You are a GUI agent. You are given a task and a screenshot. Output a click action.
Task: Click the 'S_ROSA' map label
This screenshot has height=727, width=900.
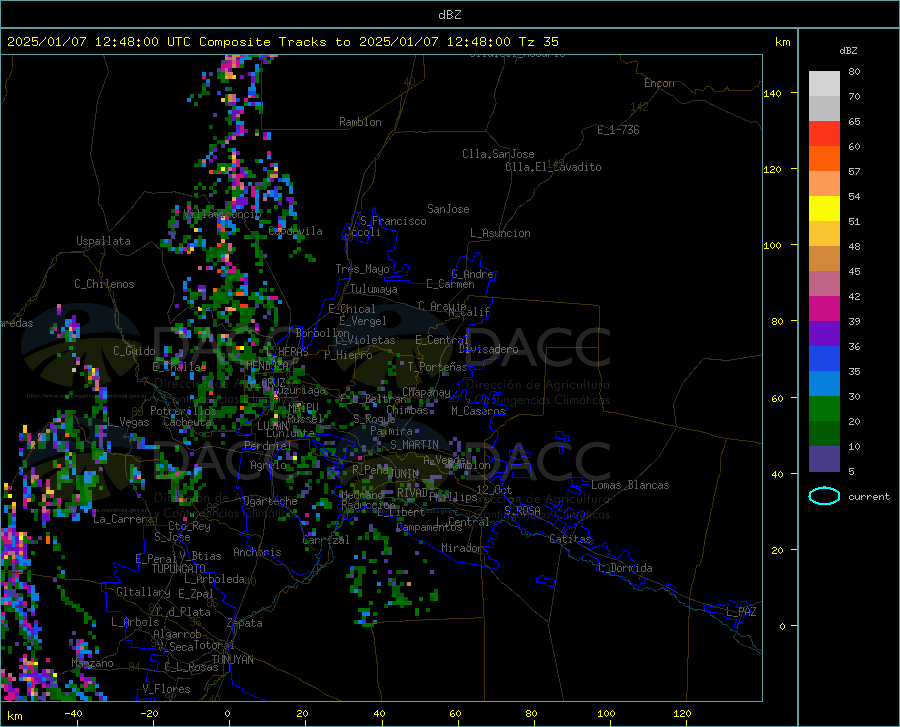(522, 511)
